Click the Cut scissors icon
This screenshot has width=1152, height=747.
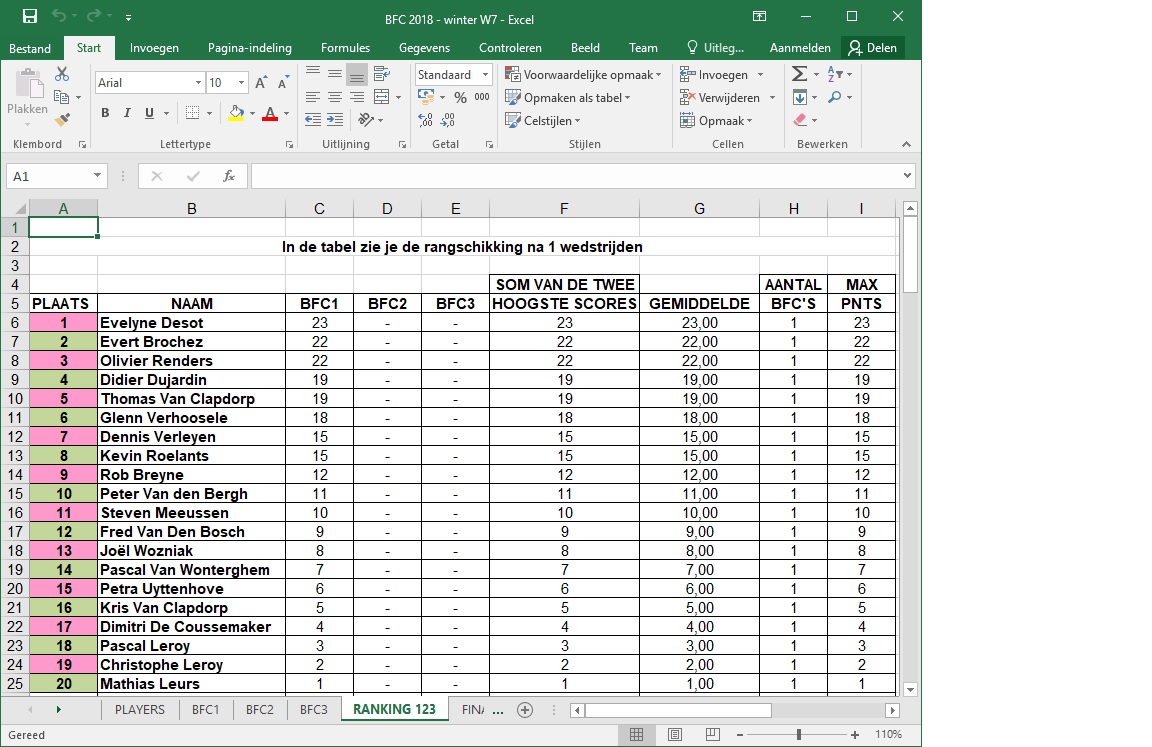62,75
